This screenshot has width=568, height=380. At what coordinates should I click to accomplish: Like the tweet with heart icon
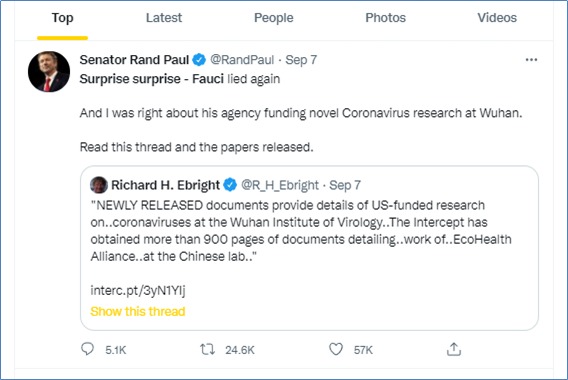pos(336,349)
